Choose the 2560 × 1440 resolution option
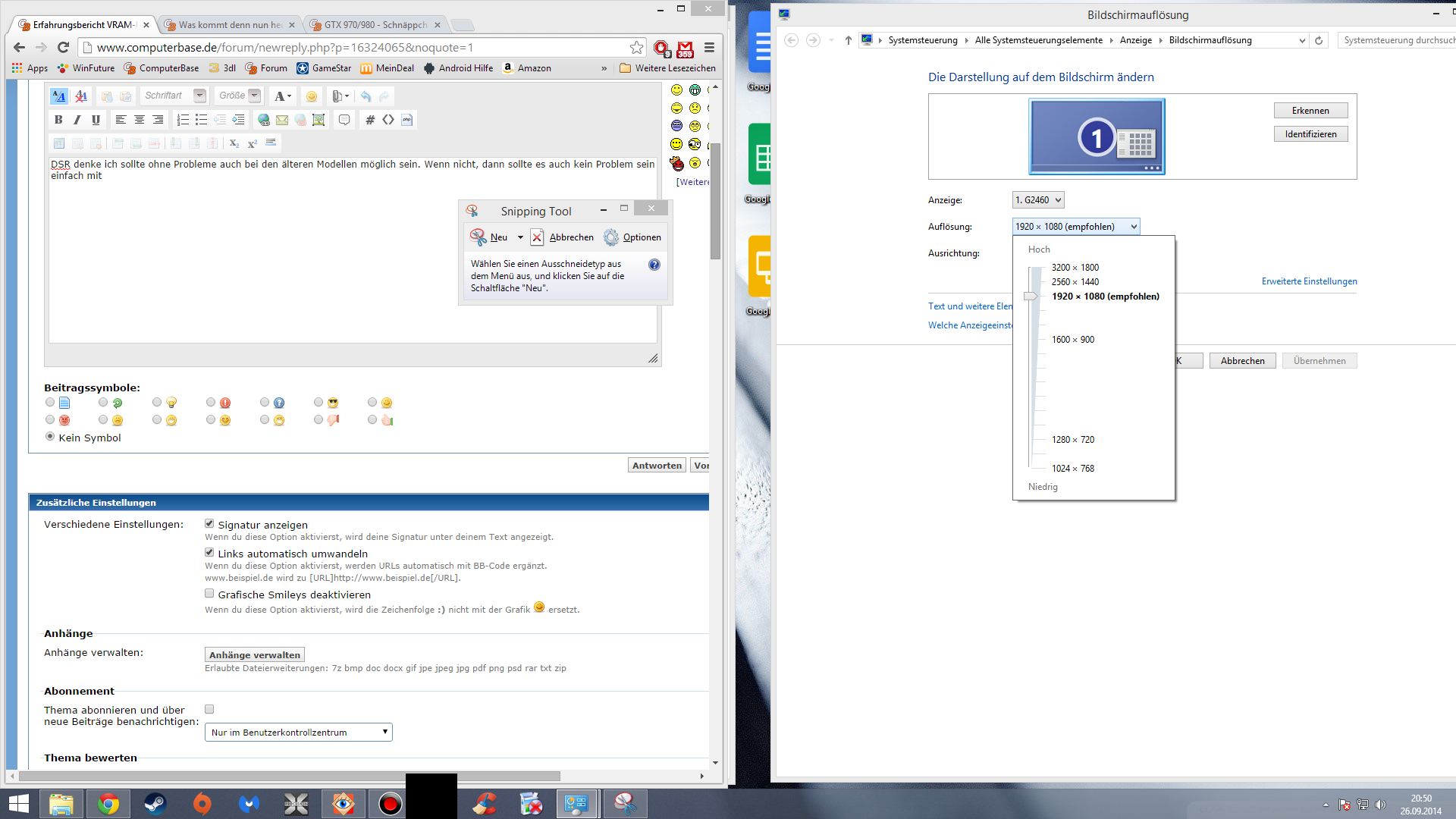Image resolution: width=1456 pixels, height=819 pixels. pos(1075,282)
